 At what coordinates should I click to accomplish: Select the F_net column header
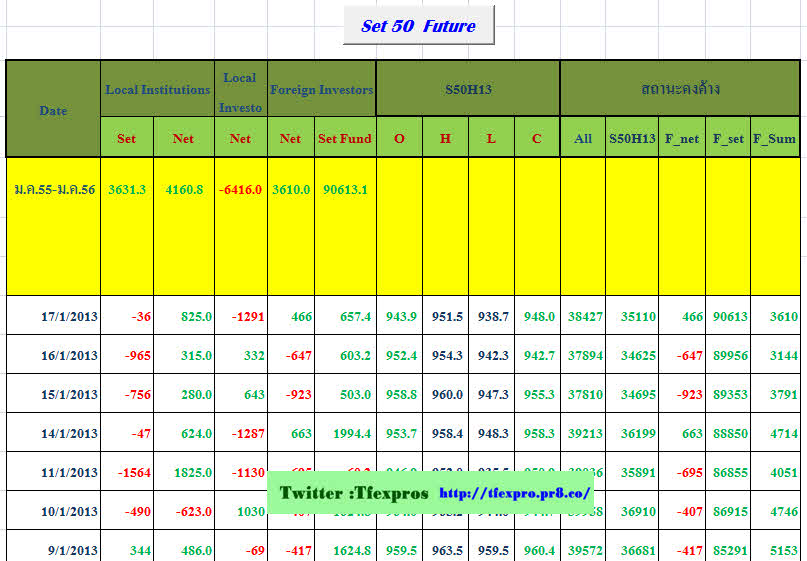[x=682, y=138]
